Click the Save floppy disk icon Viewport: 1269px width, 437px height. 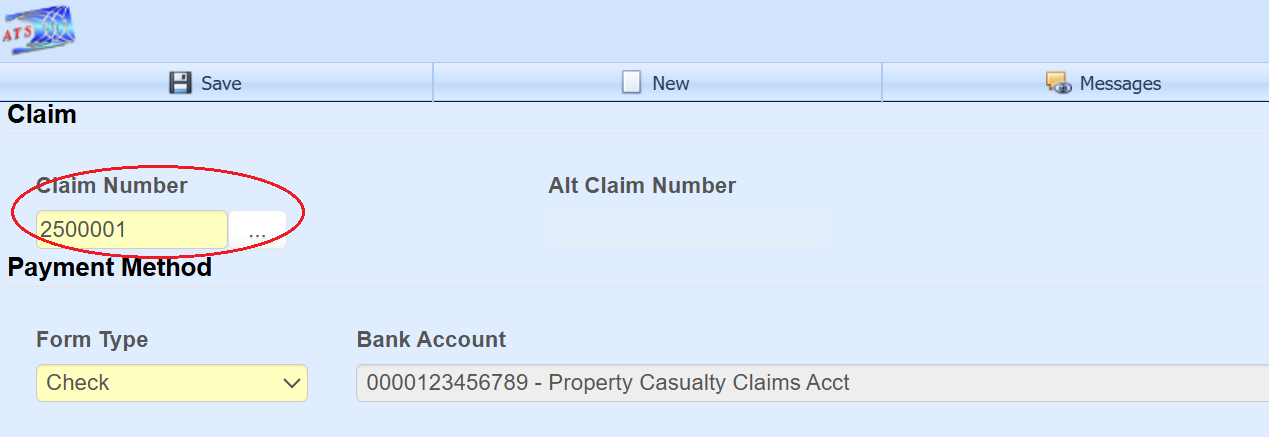[x=180, y=83]
